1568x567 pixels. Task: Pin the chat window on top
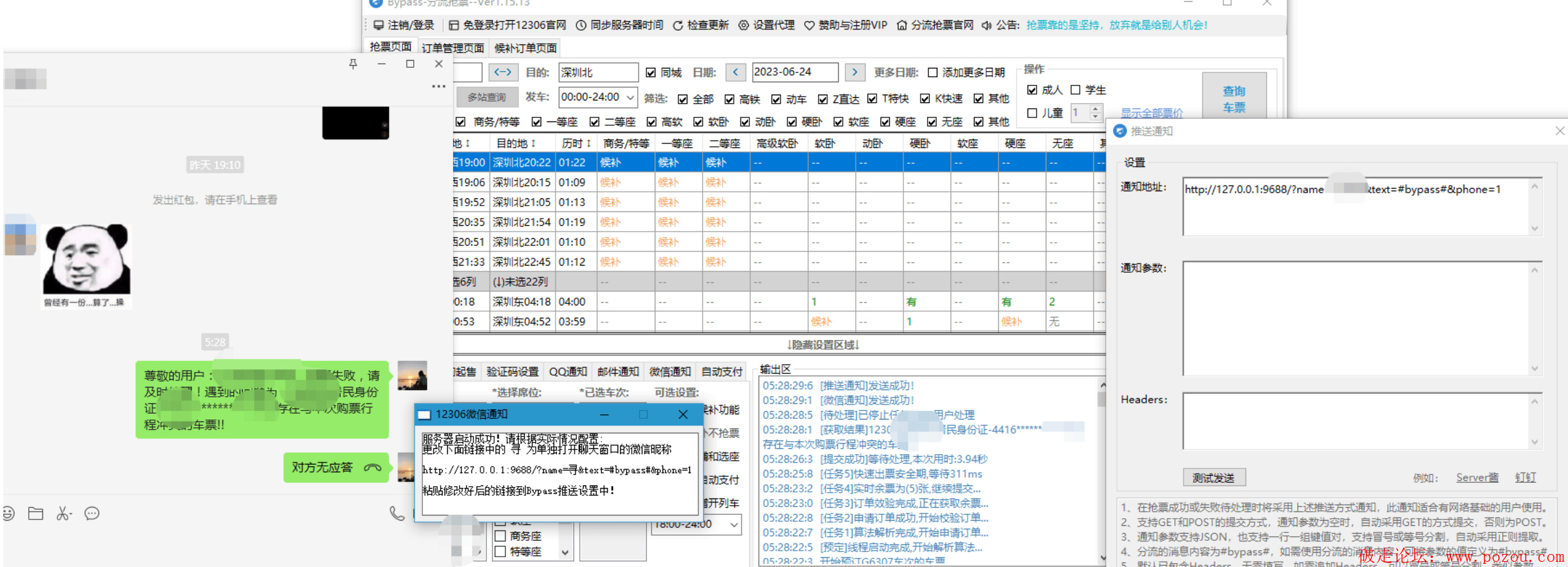pyautogui.click(x=353, y=64)
